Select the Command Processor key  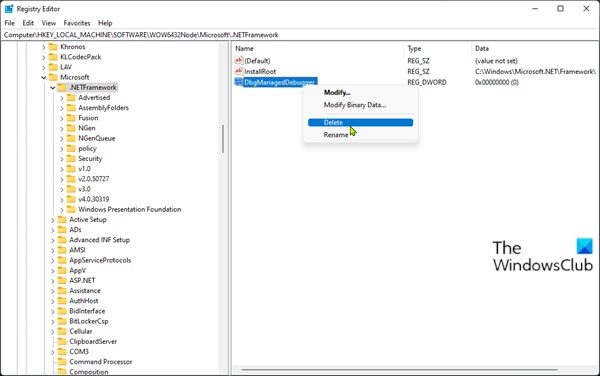101,362
